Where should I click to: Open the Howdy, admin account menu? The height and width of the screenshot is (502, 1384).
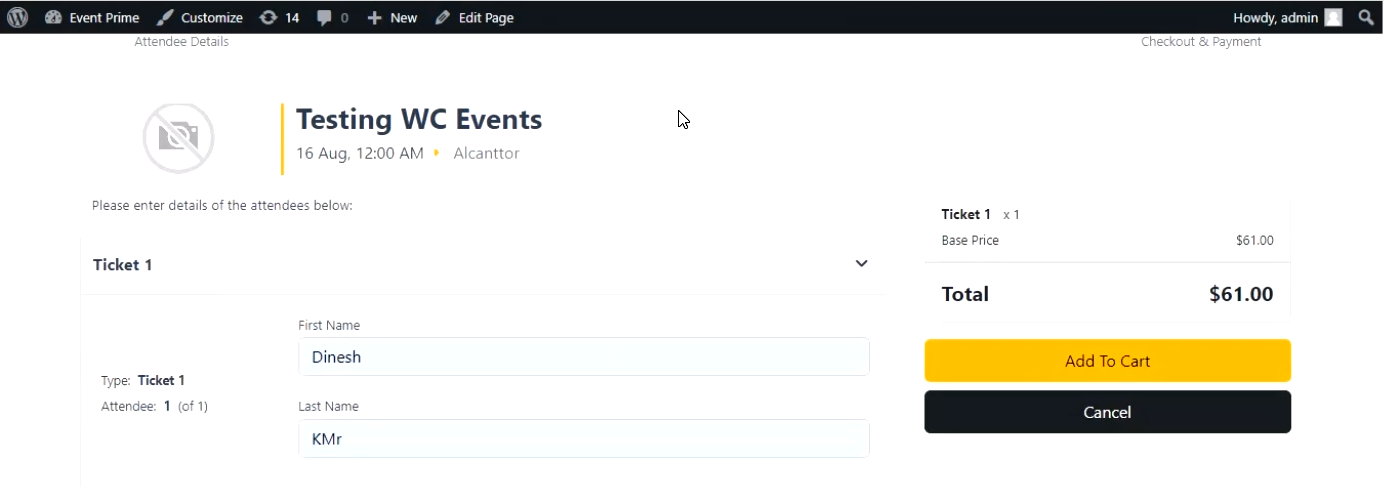[1276, 17]
